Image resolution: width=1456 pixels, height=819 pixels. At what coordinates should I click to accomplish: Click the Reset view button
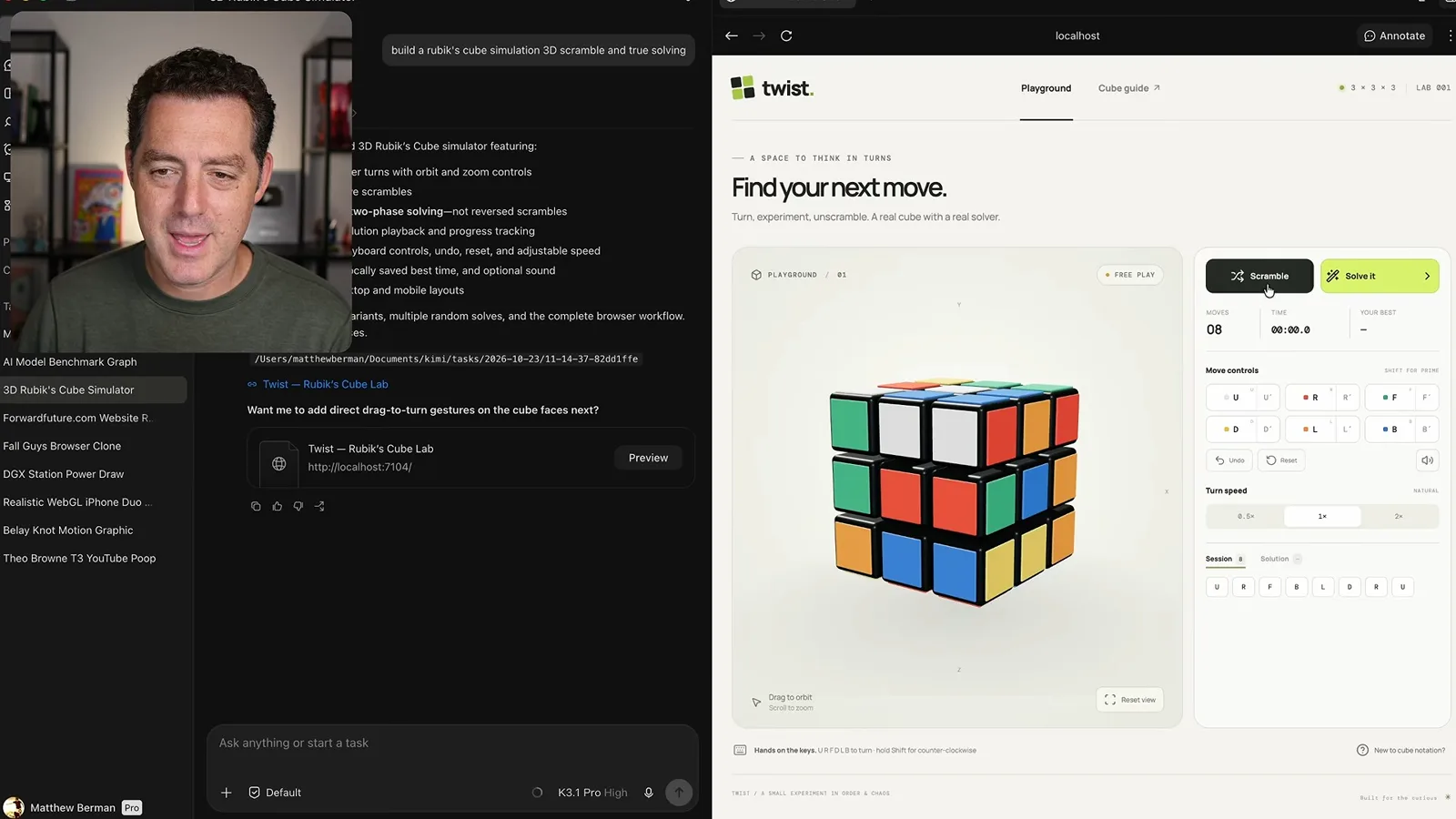click(1130, 700)
